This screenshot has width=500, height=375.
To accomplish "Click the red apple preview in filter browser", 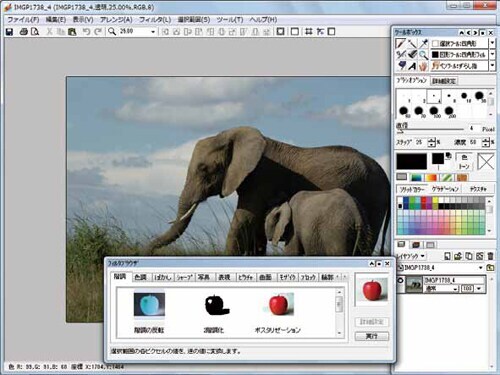I will pyautogui.click(x=372, y=290).
